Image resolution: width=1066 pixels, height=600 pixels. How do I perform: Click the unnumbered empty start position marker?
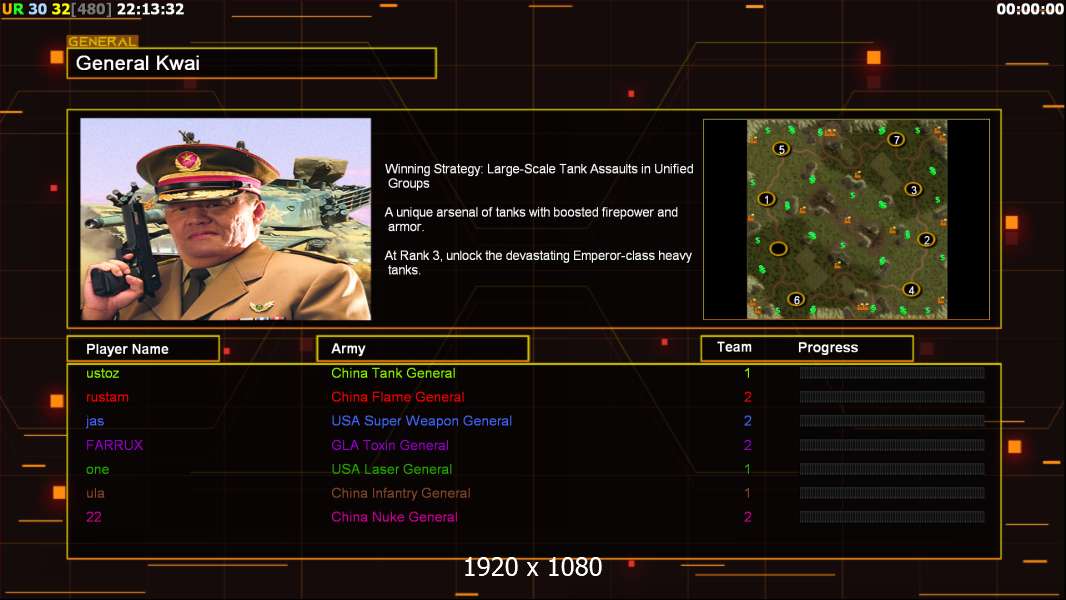click(778, 249)
